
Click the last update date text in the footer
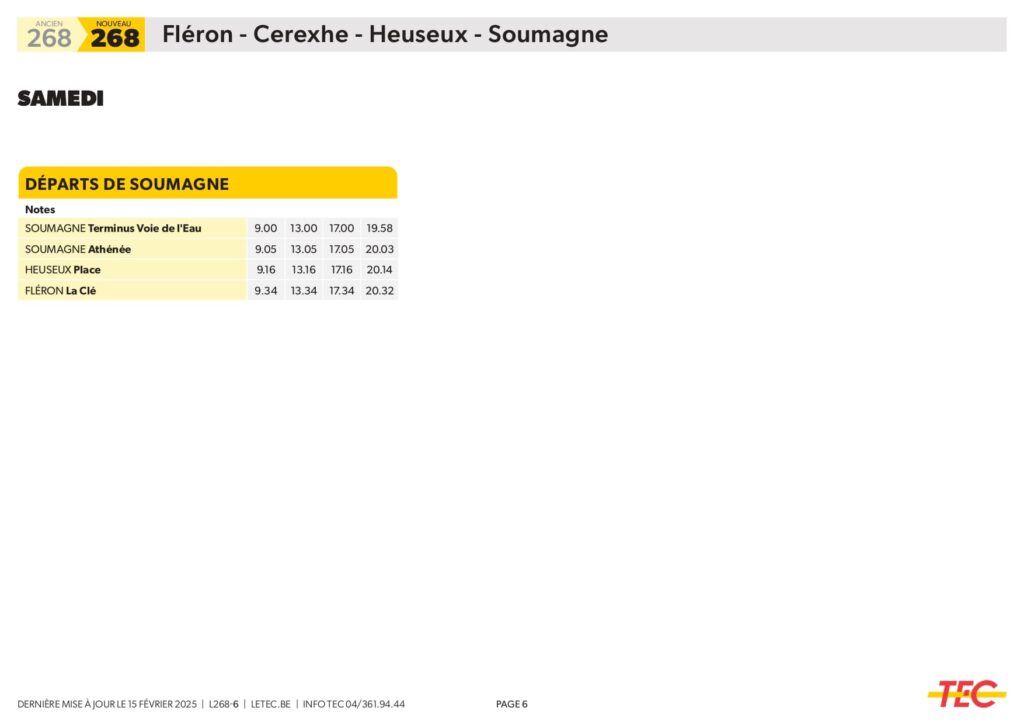[x=108, y=704]
